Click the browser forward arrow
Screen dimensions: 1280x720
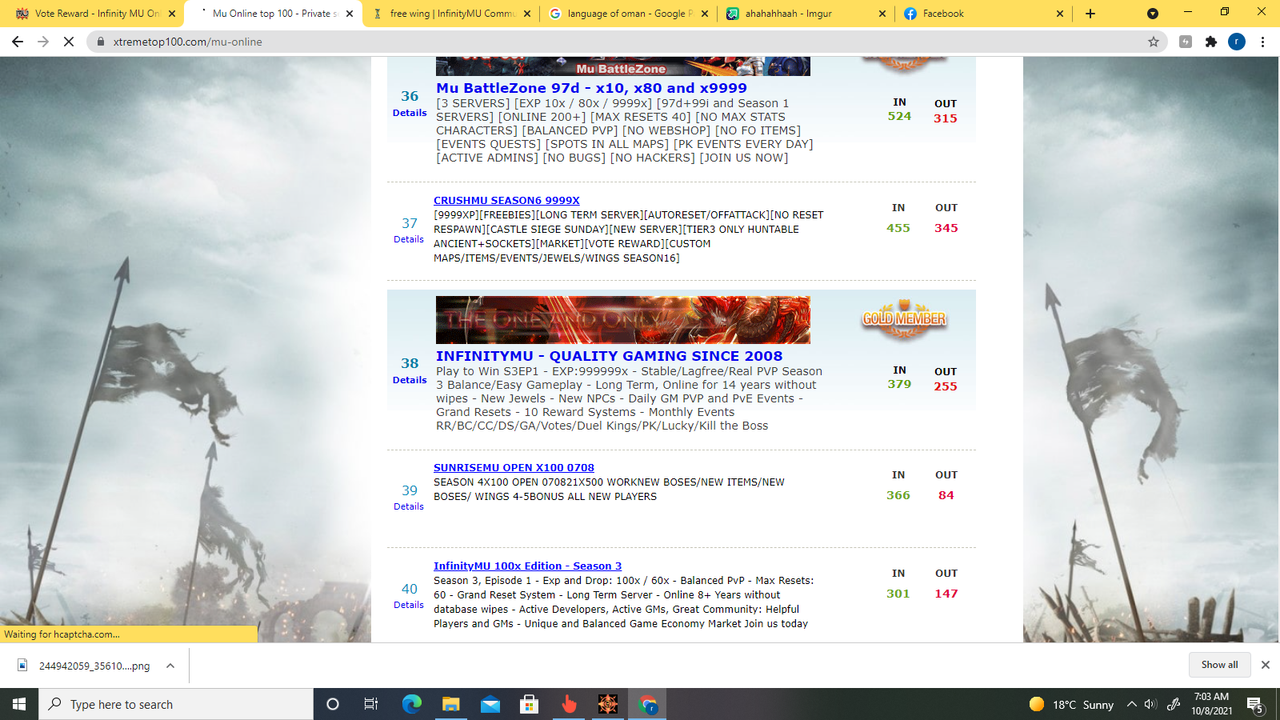pos(43,42)
